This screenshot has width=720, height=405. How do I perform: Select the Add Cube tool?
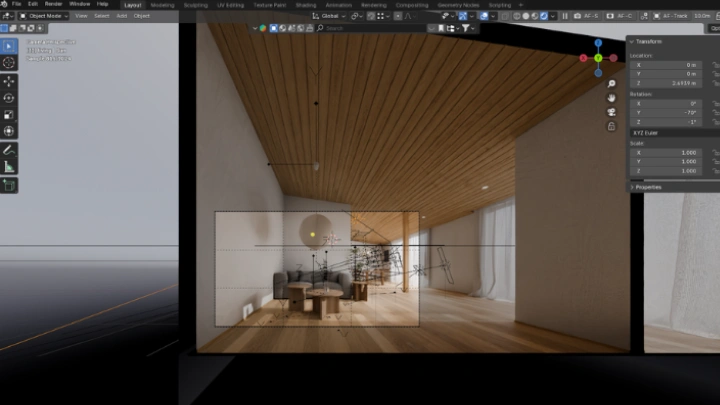9,186
